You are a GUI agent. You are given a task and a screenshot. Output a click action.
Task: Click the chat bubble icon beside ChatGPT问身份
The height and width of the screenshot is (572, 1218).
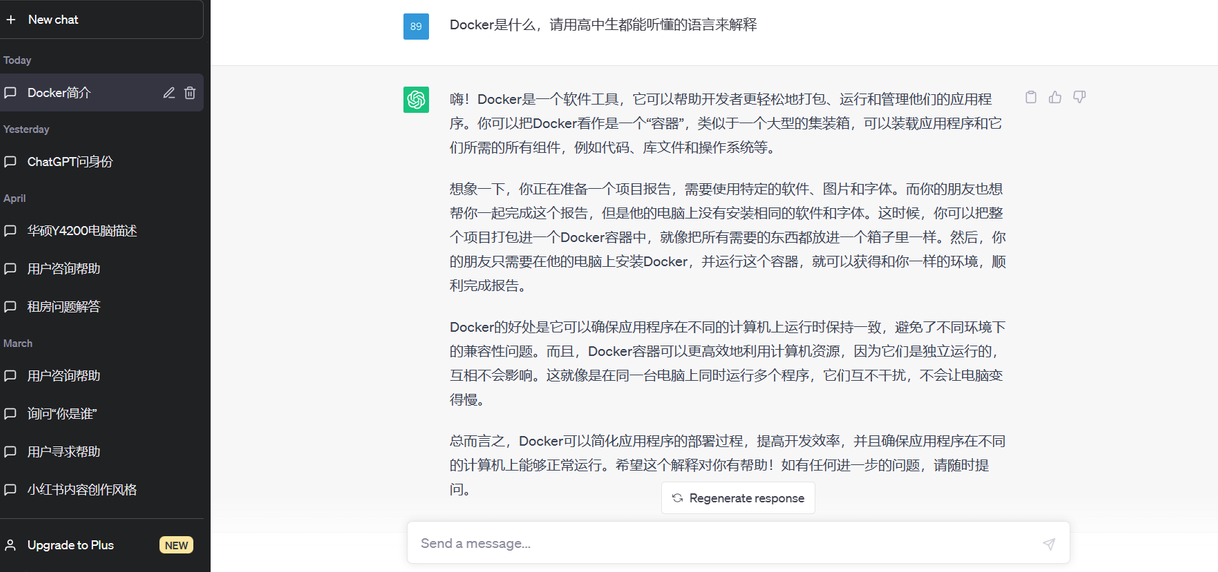pyautogui.click(x=11, y=162)
